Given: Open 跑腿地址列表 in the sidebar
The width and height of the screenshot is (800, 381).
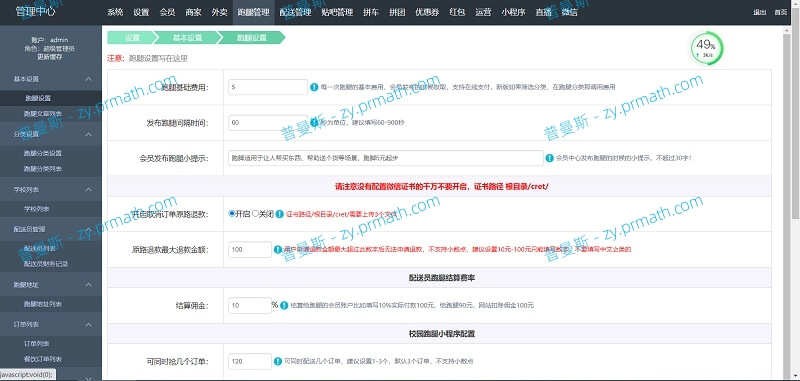Looking at the screenshot, I should [x=43, y=304].
